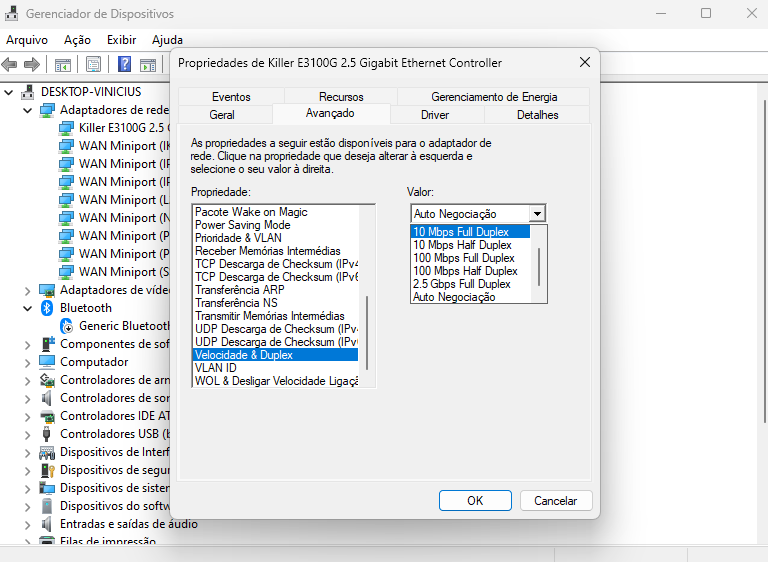Click the action pane toolbar icon
The image size is (768, 562).
pos(148,64)
